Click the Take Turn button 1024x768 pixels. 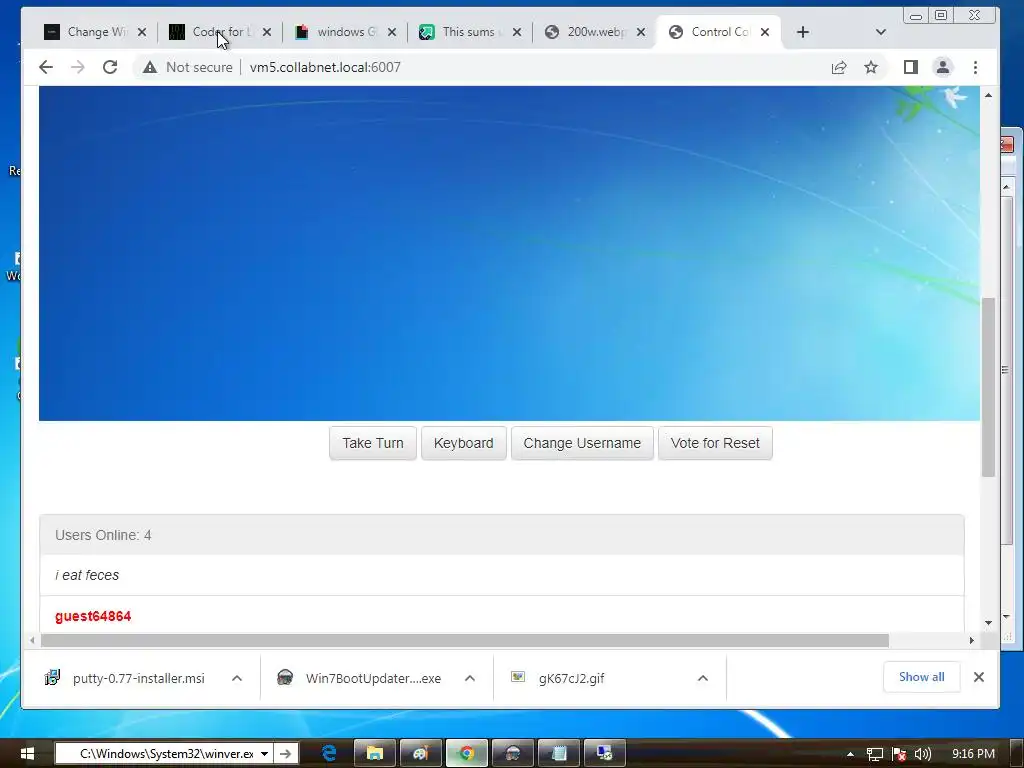(x=373, y=443)
